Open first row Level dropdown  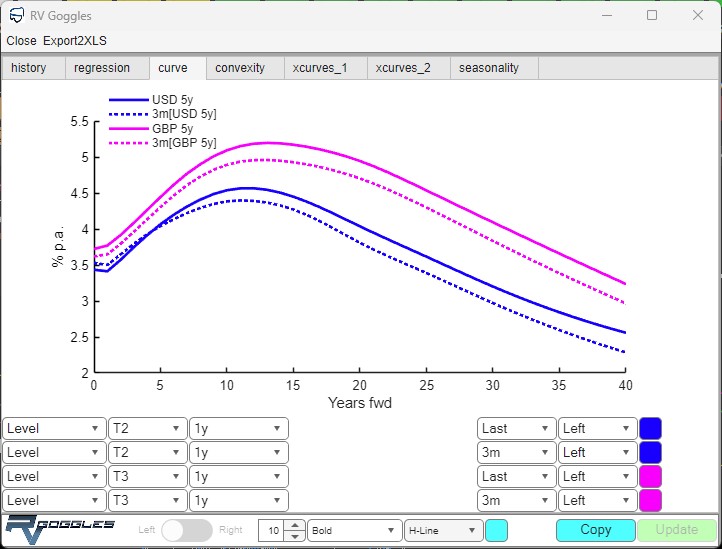54,428
